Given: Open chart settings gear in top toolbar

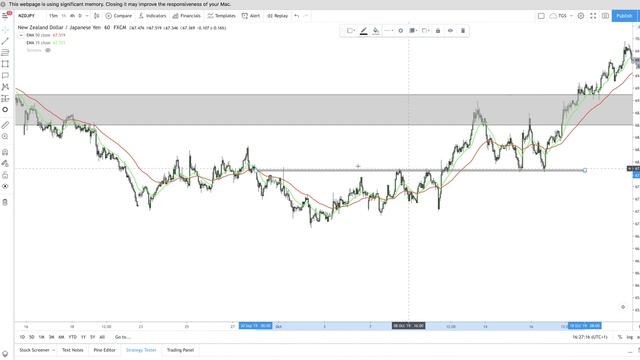Looking at the screenshot, I should [581, 16].
